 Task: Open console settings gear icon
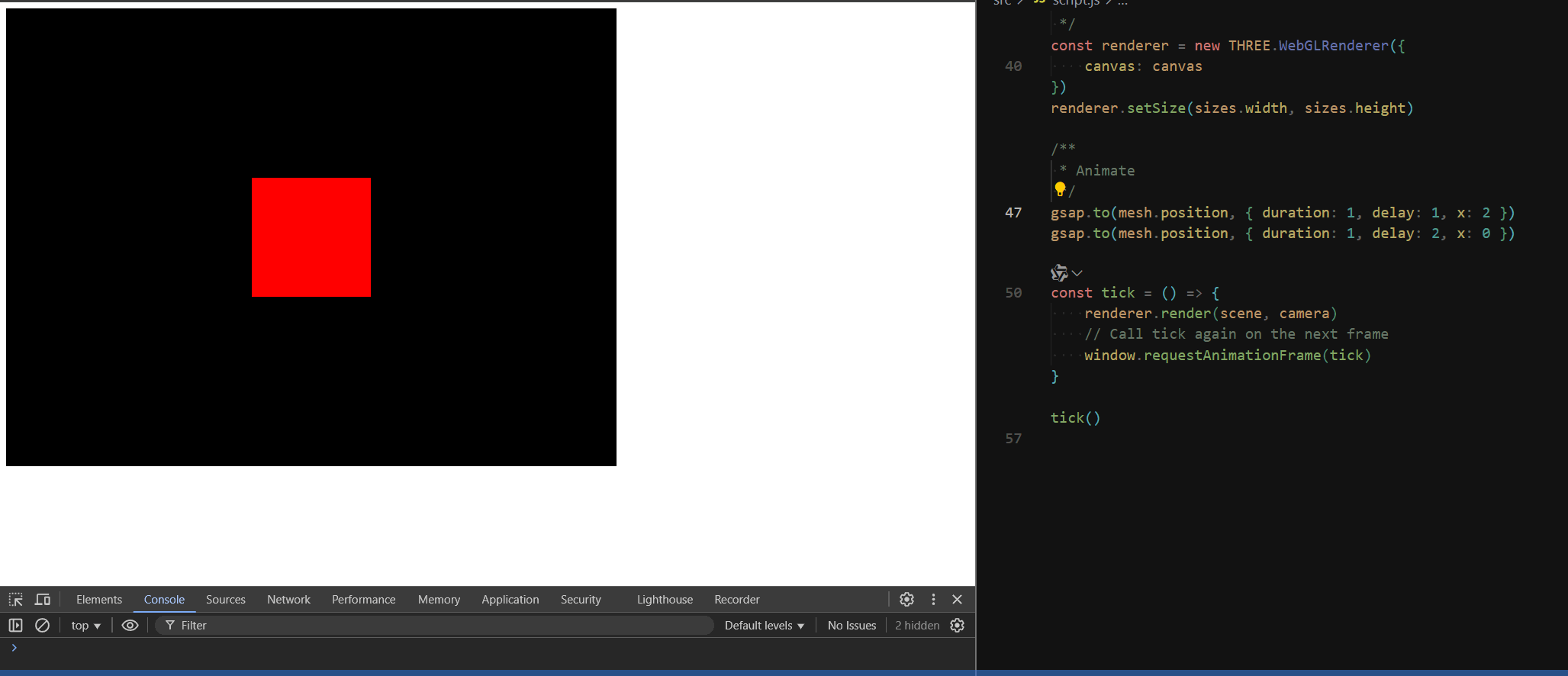tap(958, 626)
